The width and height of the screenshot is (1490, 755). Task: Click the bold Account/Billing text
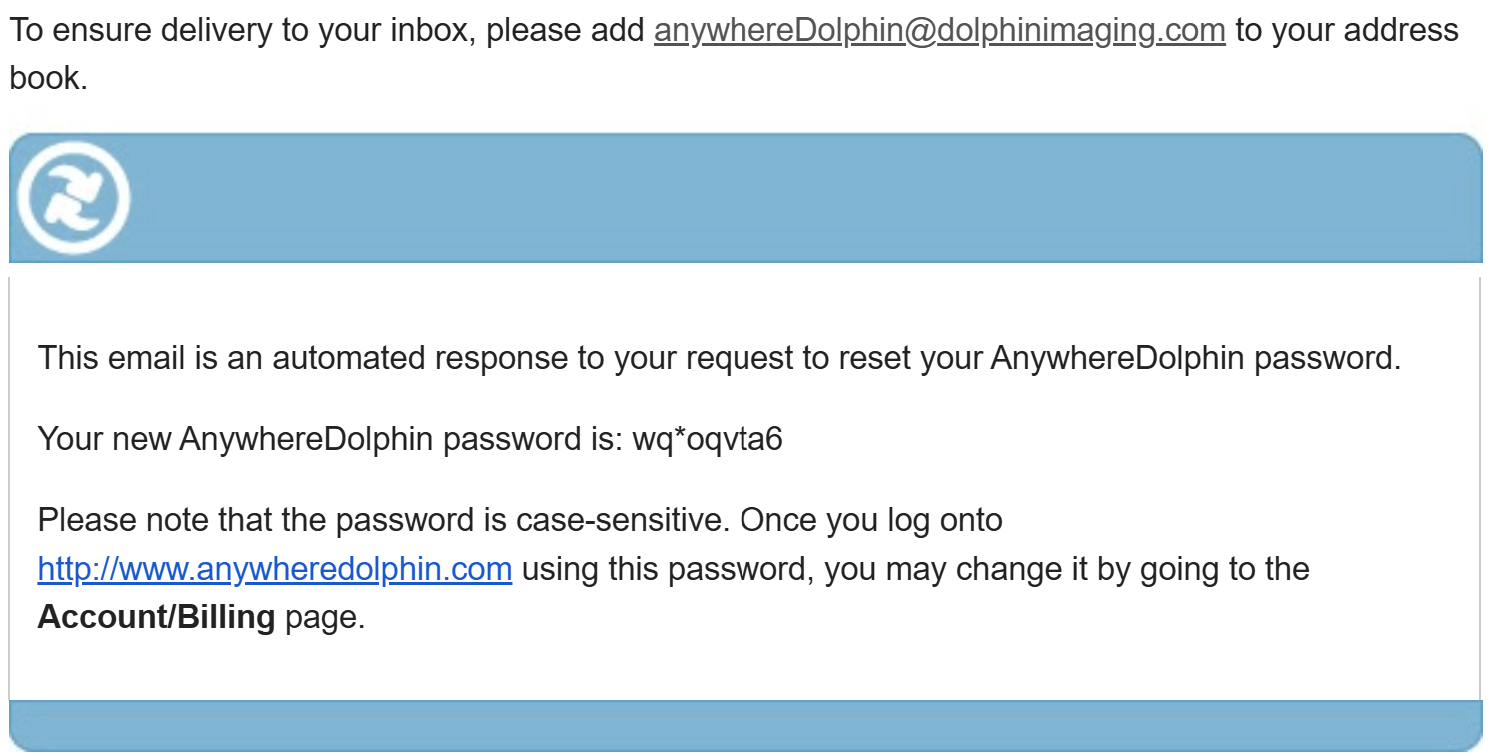[x=156, y=617]
